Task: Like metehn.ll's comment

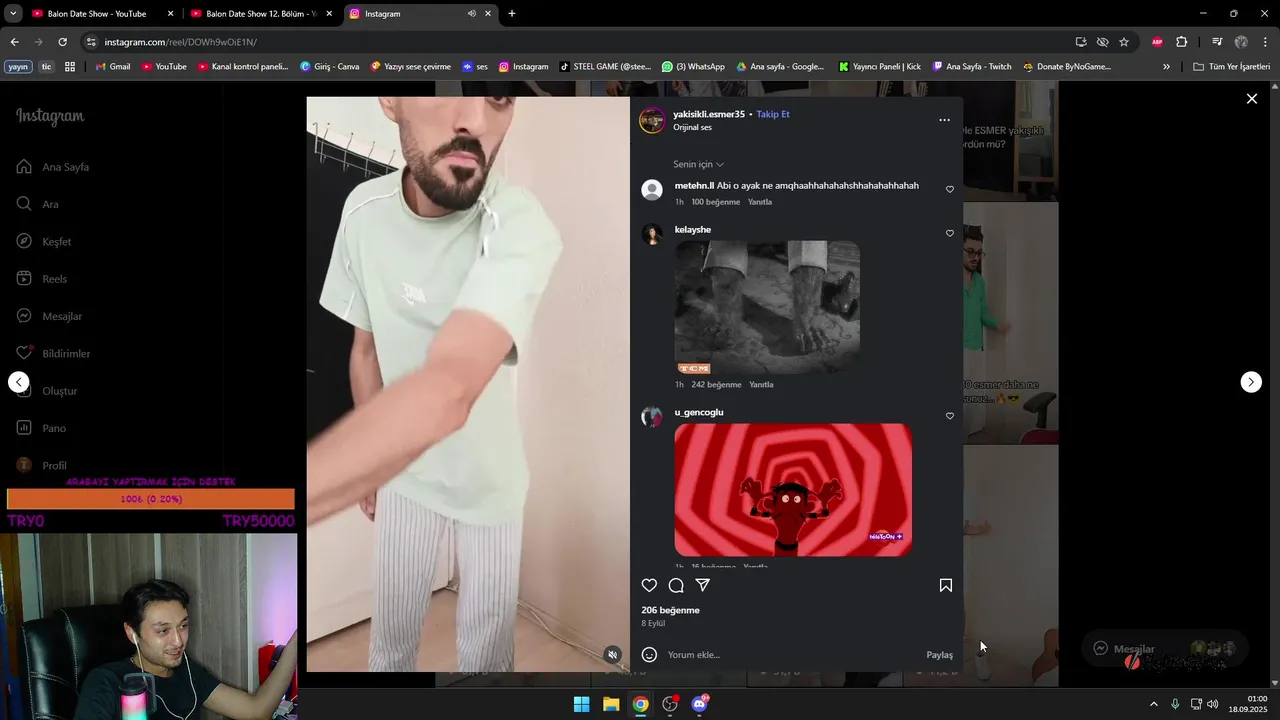Action: click(950, 189)
